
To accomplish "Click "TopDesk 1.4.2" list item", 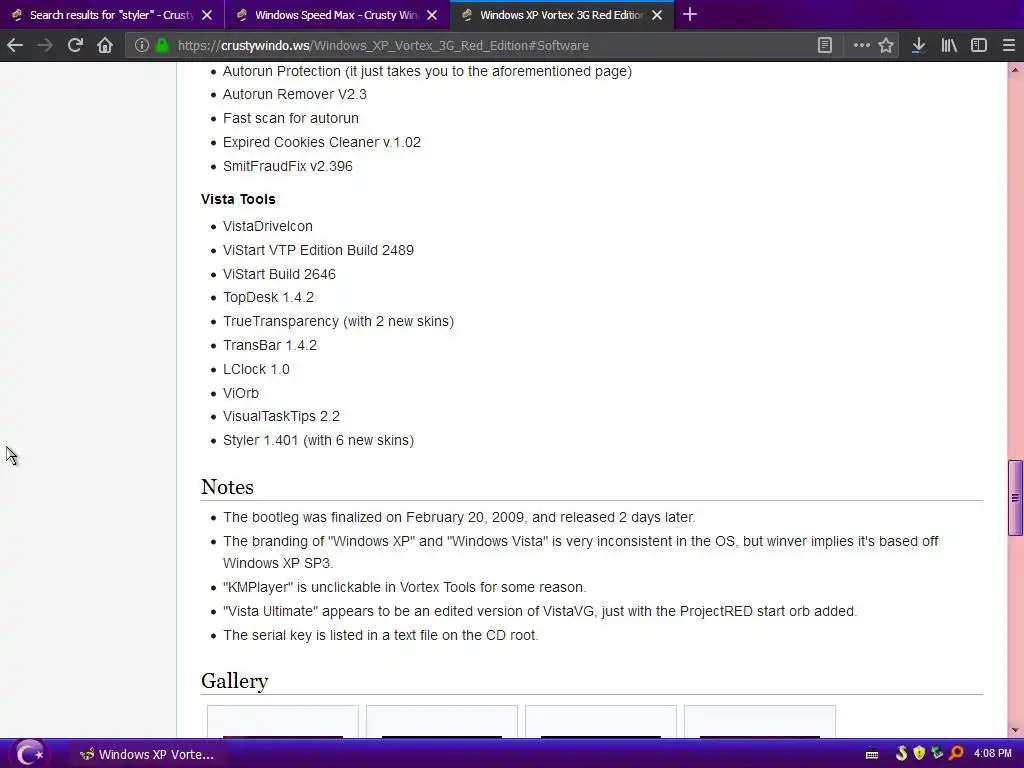I will pyautogui.click(x=268, y=297).
